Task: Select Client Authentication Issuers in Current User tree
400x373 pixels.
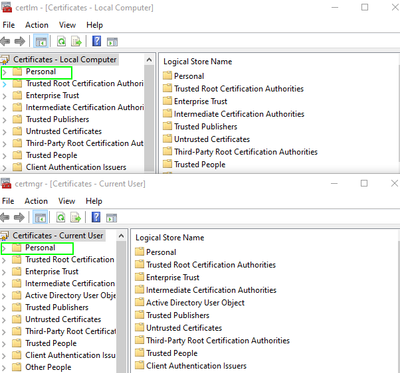Action: pos(70,355)
